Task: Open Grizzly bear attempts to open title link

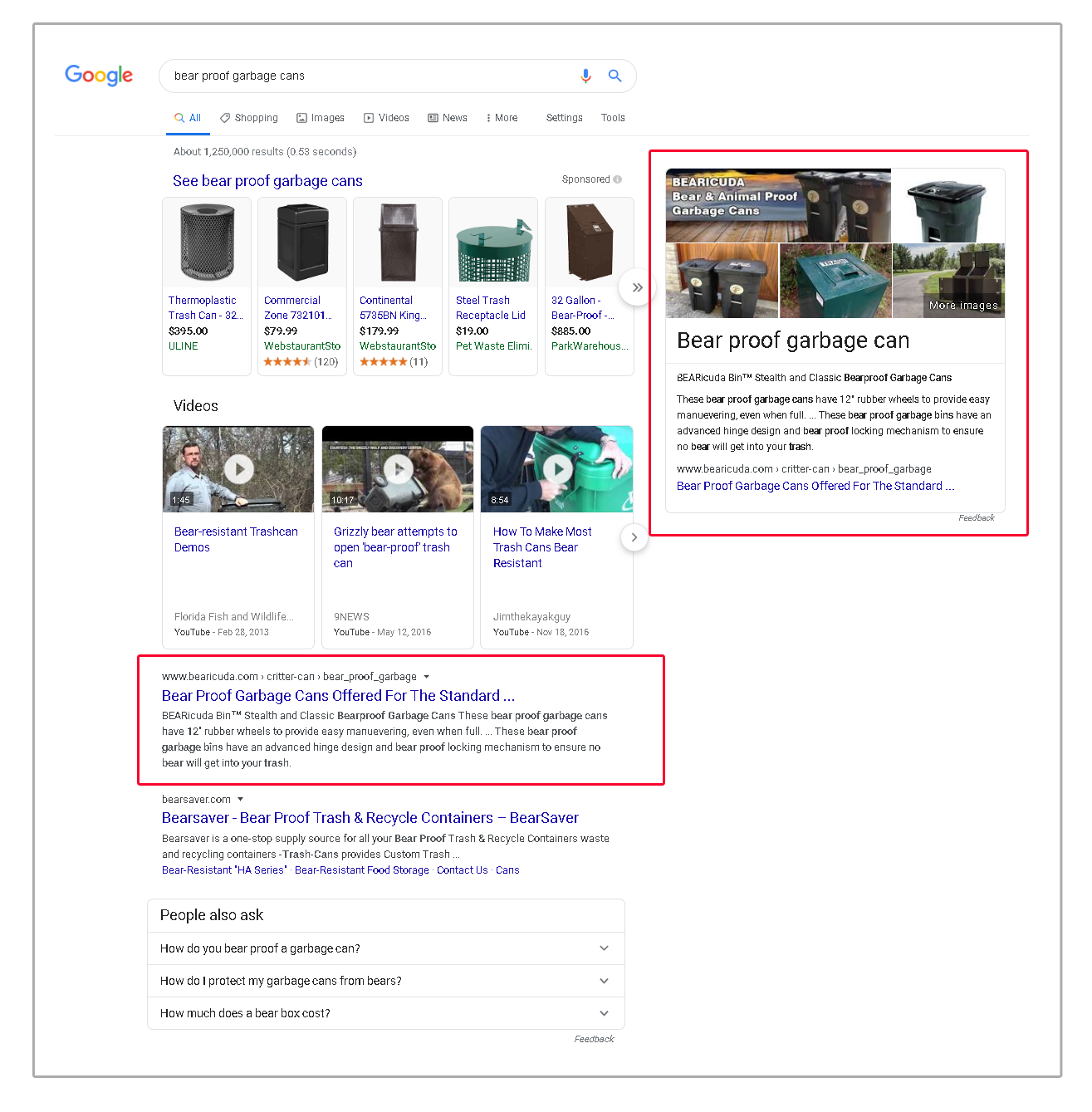Action: (x=395, y=547)
